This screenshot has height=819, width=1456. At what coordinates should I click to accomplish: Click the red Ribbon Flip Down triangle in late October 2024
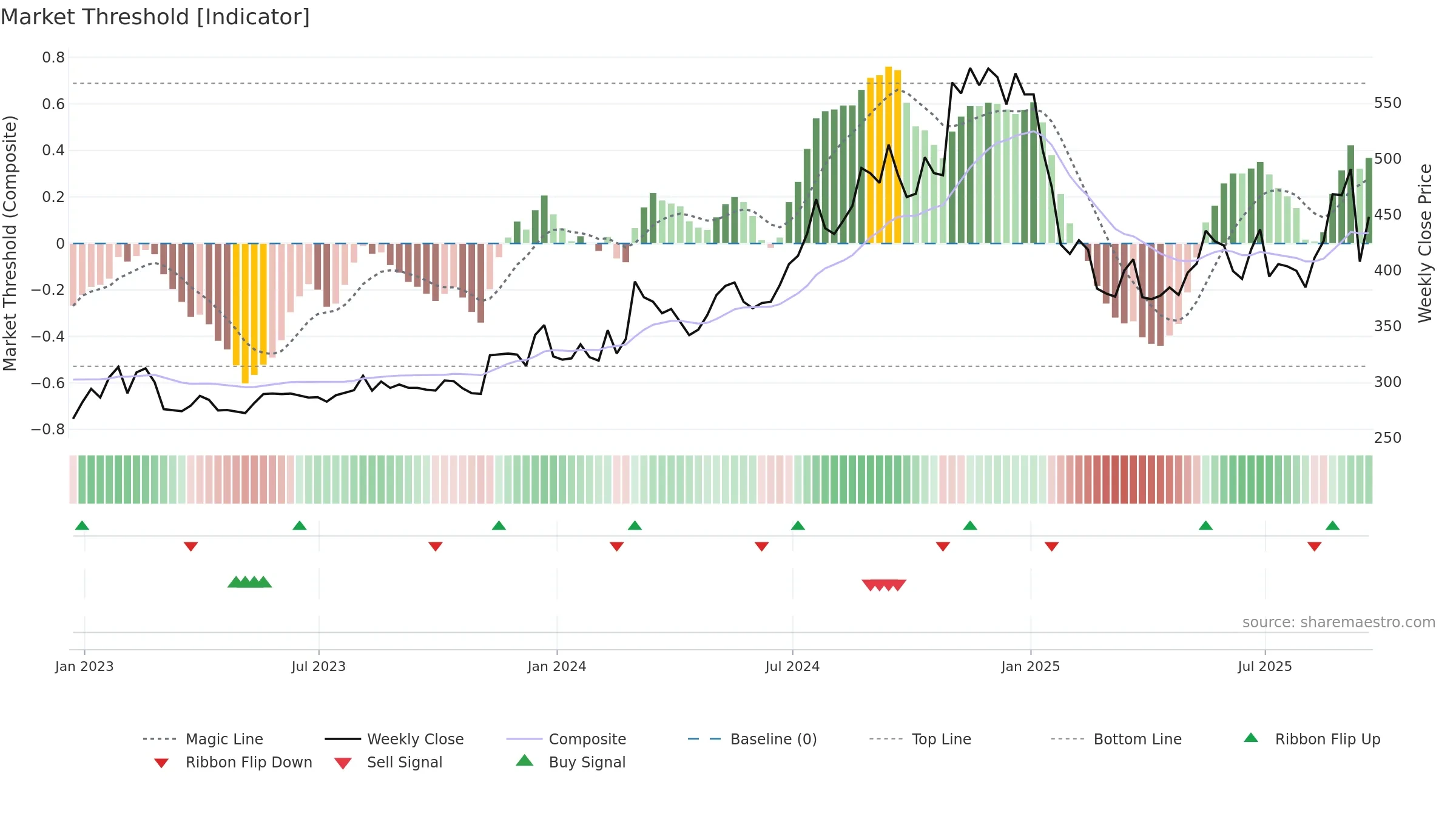[x=943, y=547]
